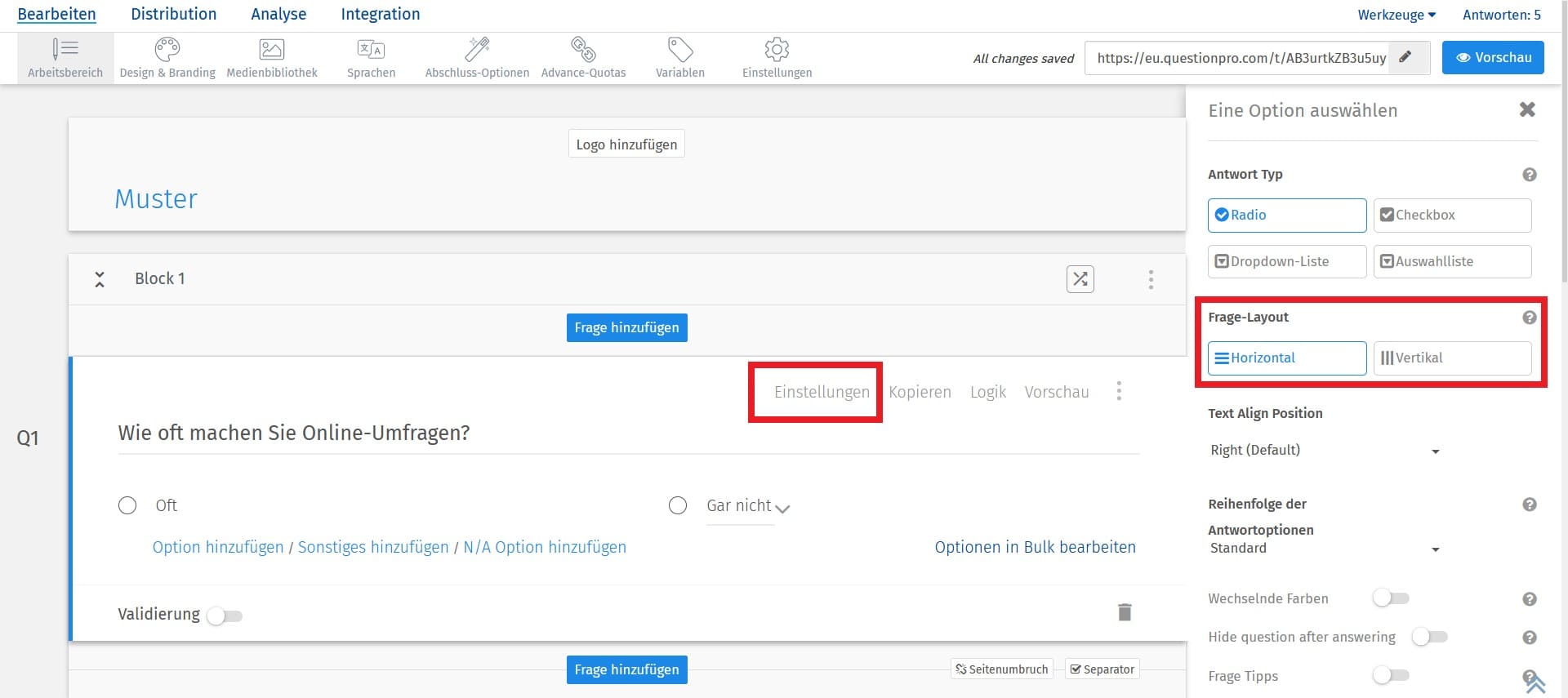Choose Horizontal question layout

click(x=1287, y=358)
